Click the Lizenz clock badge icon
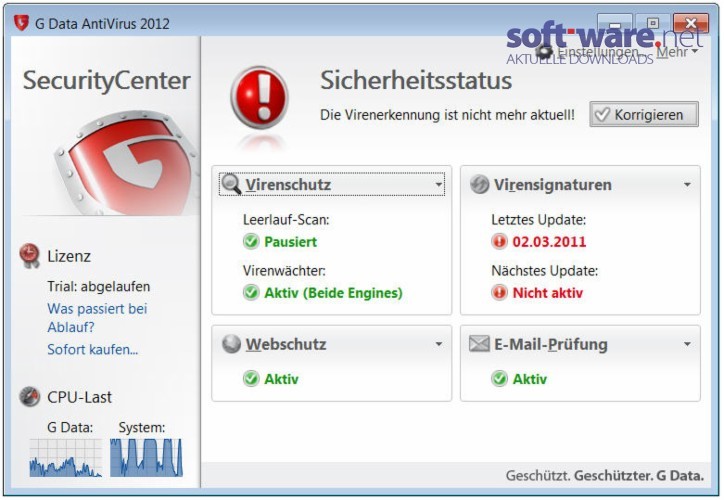The height and width of the screenshot is (500, 724). (x=30, y=256)
